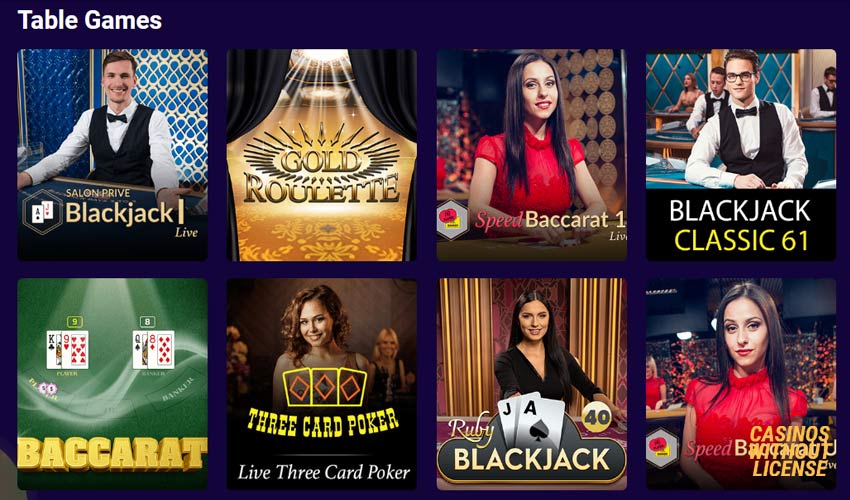Click the Live Three Card Poker caption
Image resolution: width=850 pixels, height=500 pixels.
(324, 472)
